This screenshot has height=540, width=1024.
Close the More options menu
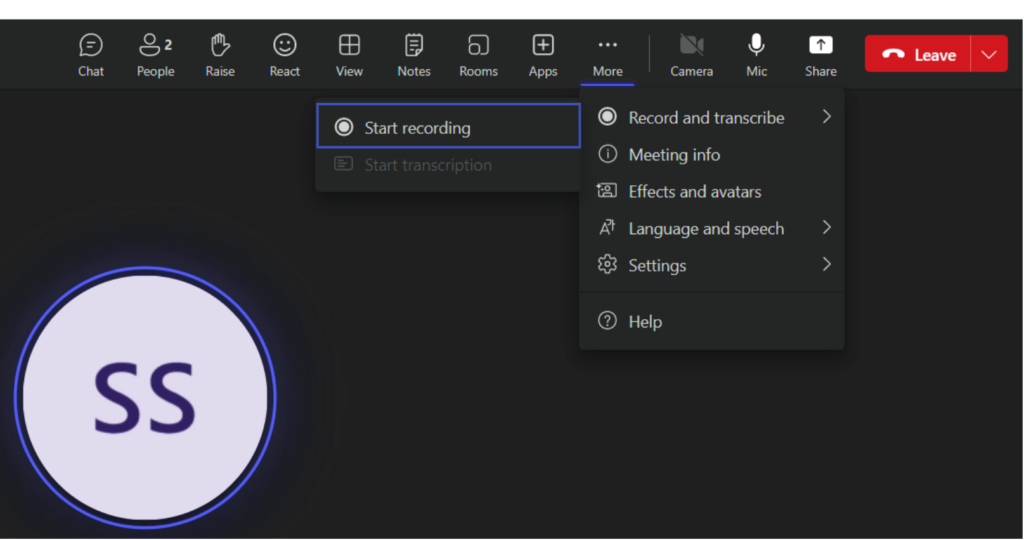point(607,55)
